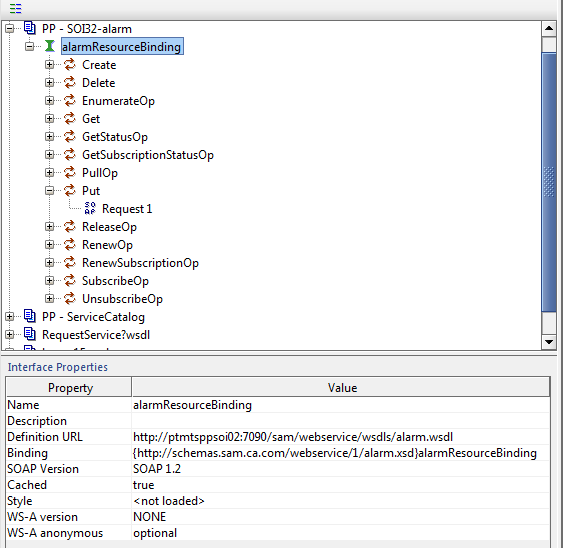Expand the Delete operation node
The height and width of the screenshot is (548, 564).
coord(50,82)
